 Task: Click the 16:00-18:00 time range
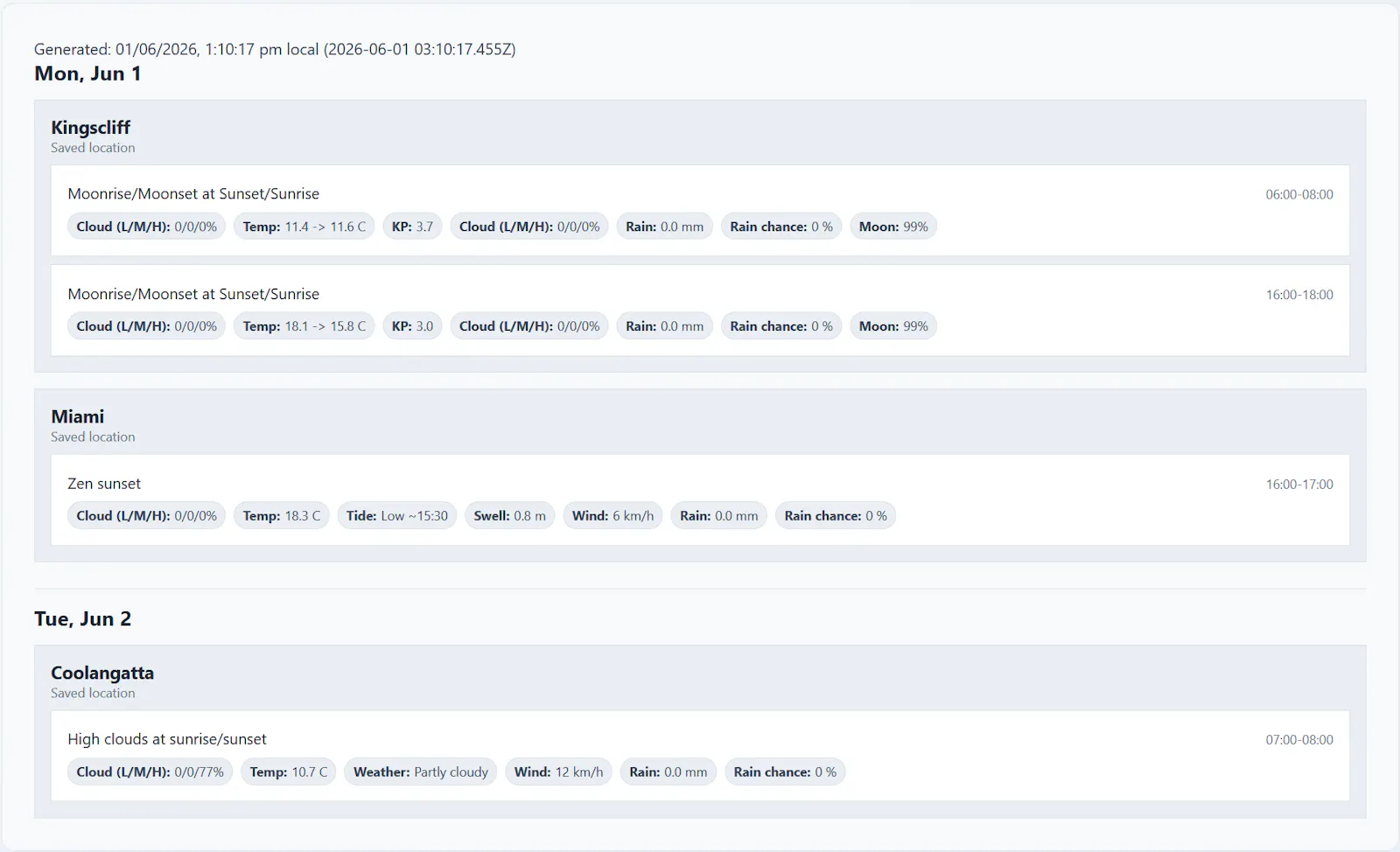(x=1299, y=295)
